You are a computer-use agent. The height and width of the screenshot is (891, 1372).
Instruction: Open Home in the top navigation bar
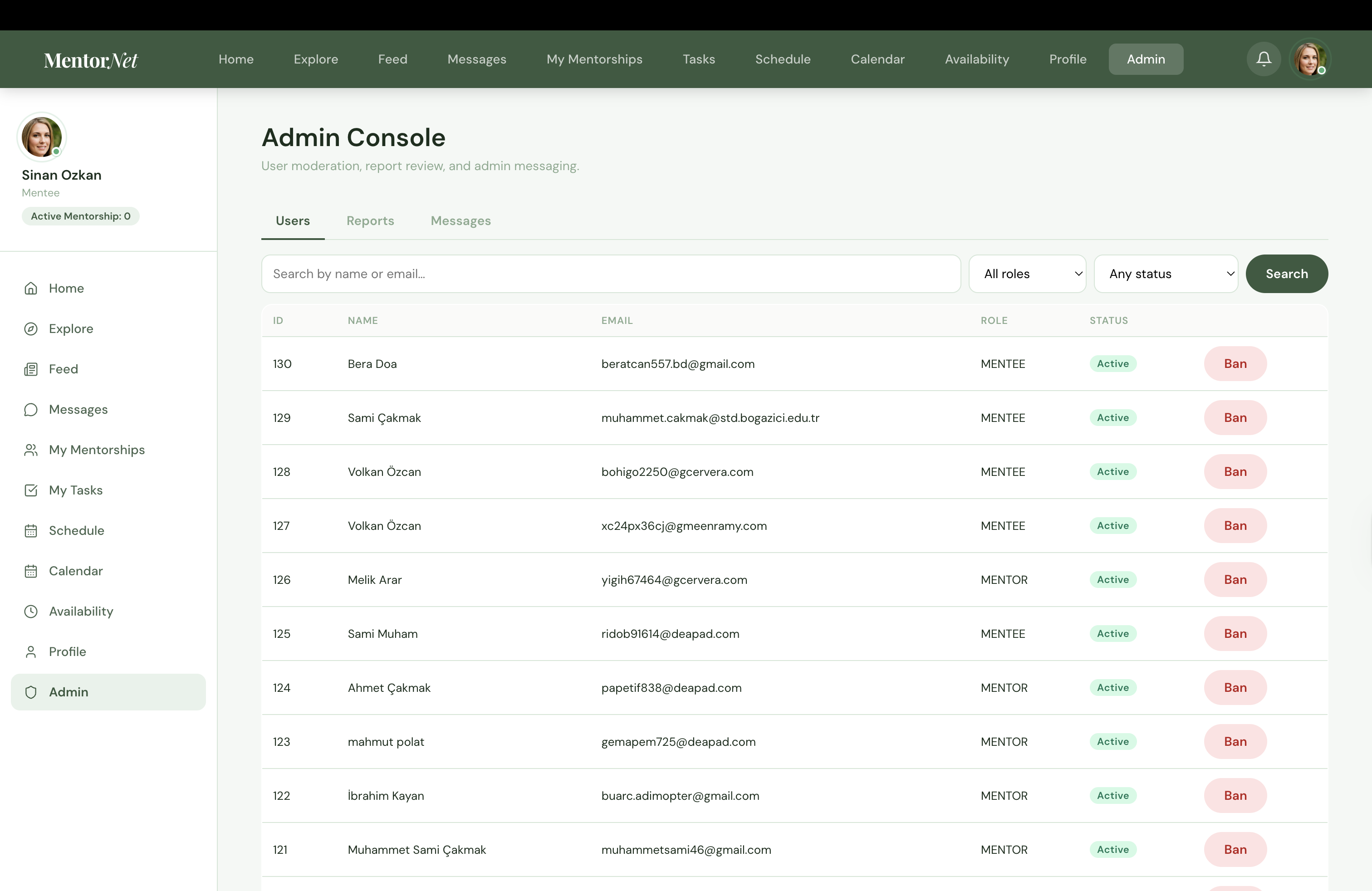coord(236,59)
